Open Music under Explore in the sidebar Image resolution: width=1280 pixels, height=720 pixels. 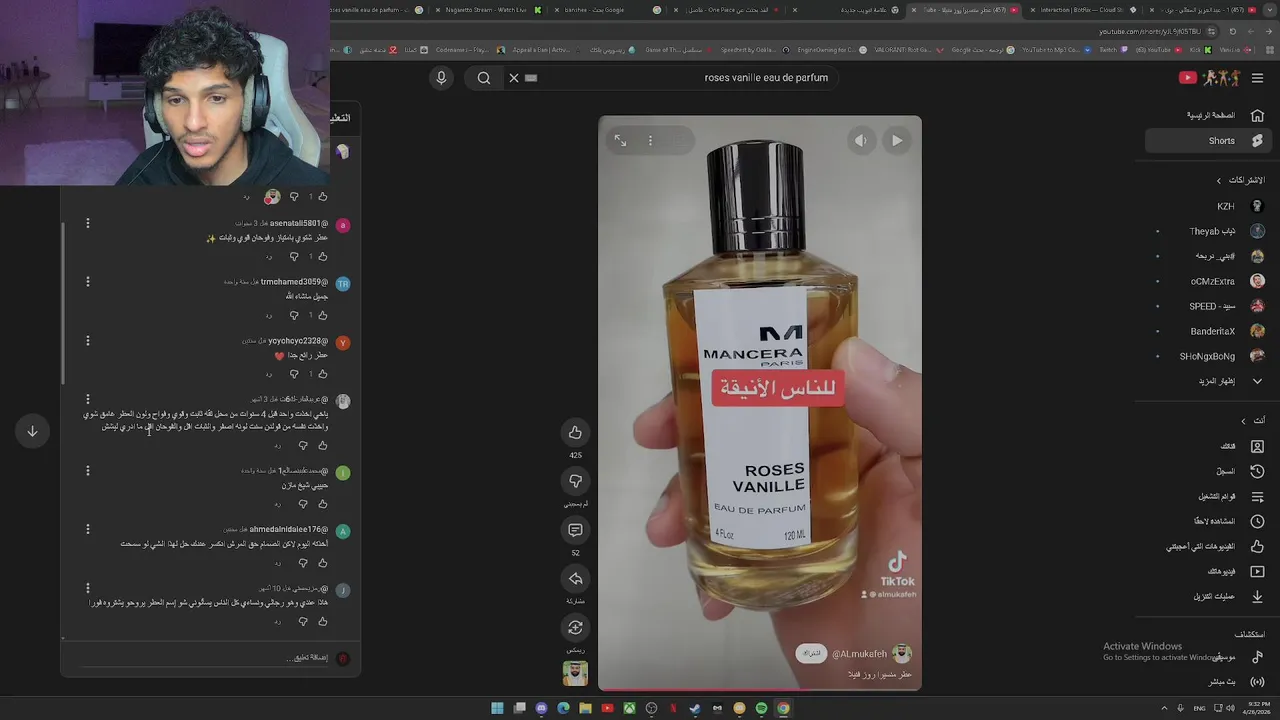point(1209,657)
